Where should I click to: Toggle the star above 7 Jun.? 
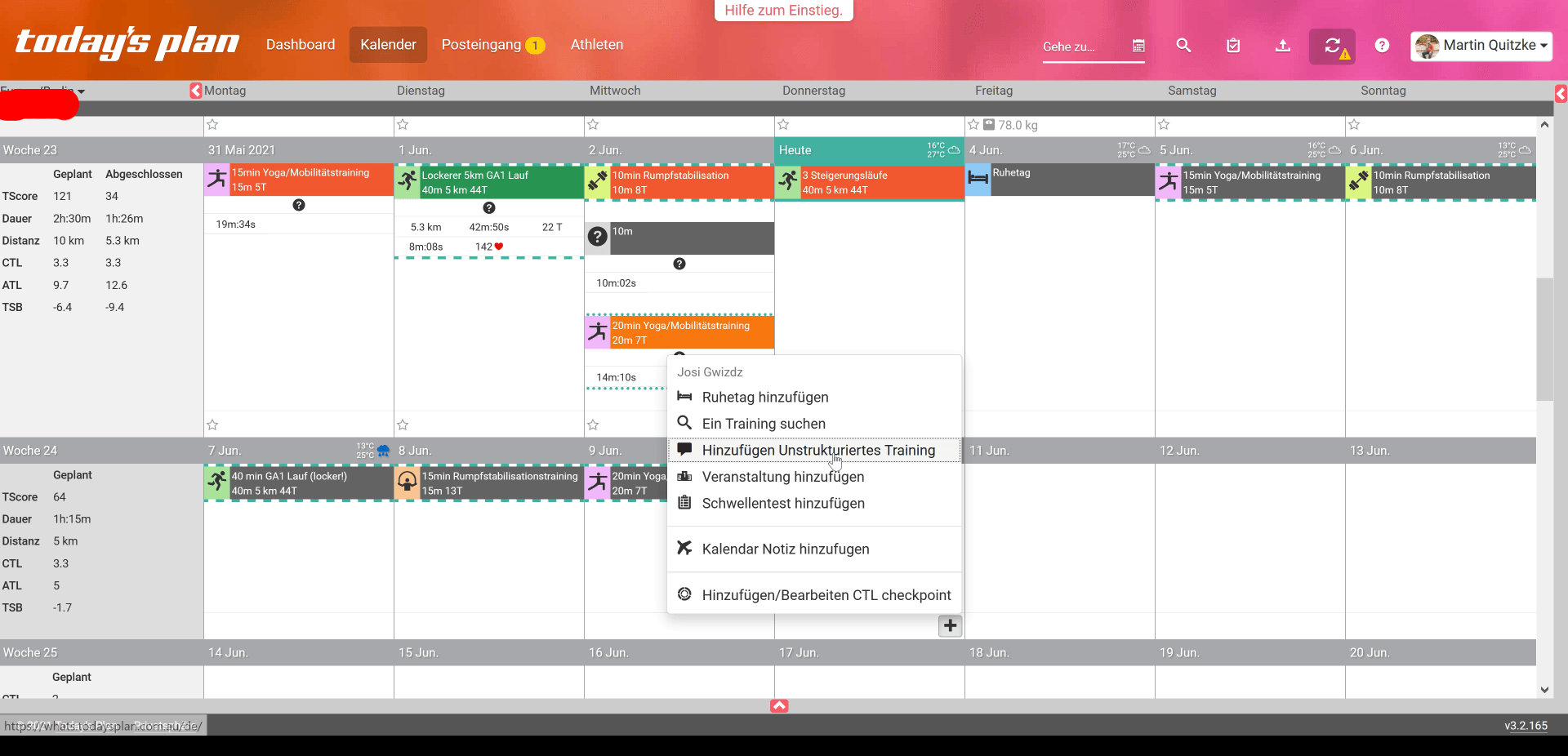212,425
